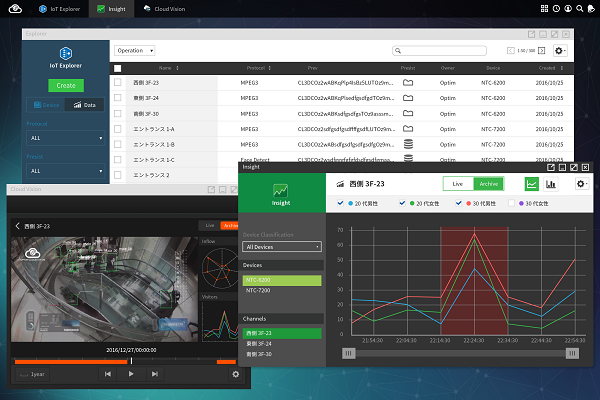Expand the All Devices classification dropdown
Image resolution: width=600 pixels, height=400 pixels.
point(283,246)
